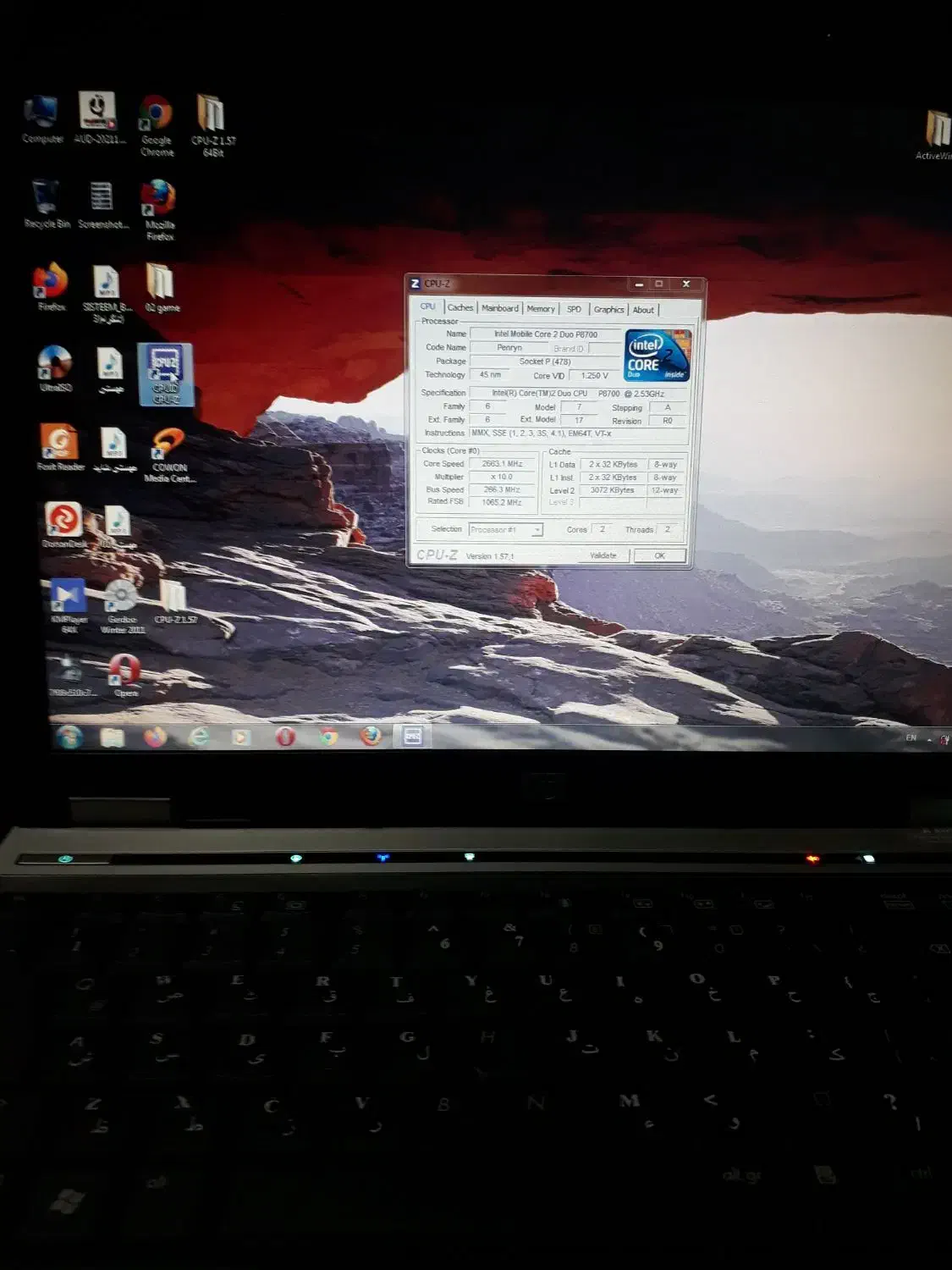Open the UltraISO desktop shortcut

pos(55,365)
